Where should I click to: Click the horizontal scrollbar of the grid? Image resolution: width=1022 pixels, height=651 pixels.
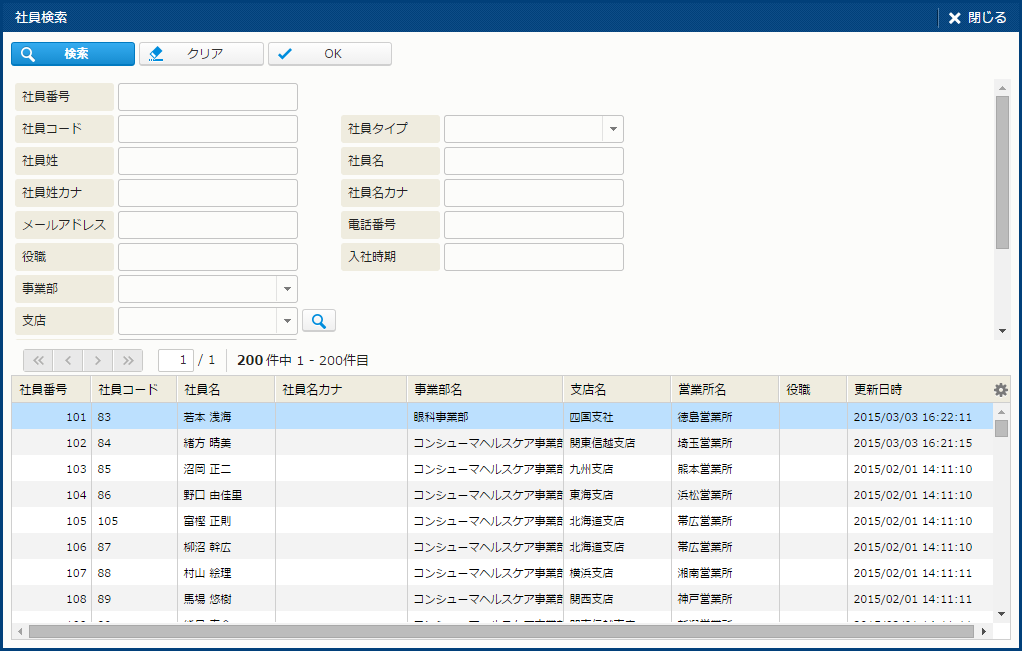[500, 632]
